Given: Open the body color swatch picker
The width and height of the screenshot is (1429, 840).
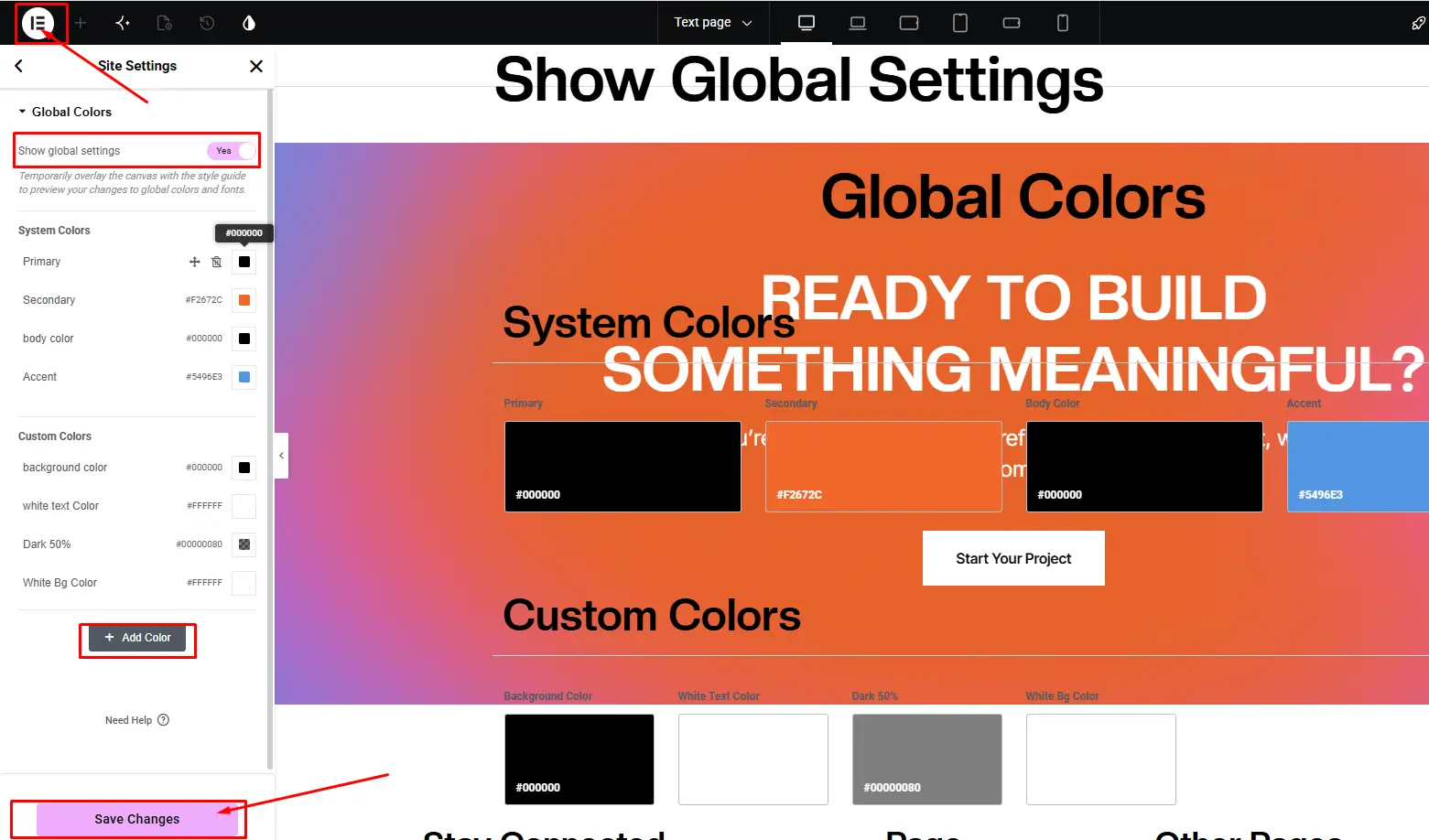Looking at the screenshot, I should coord(244,339).
